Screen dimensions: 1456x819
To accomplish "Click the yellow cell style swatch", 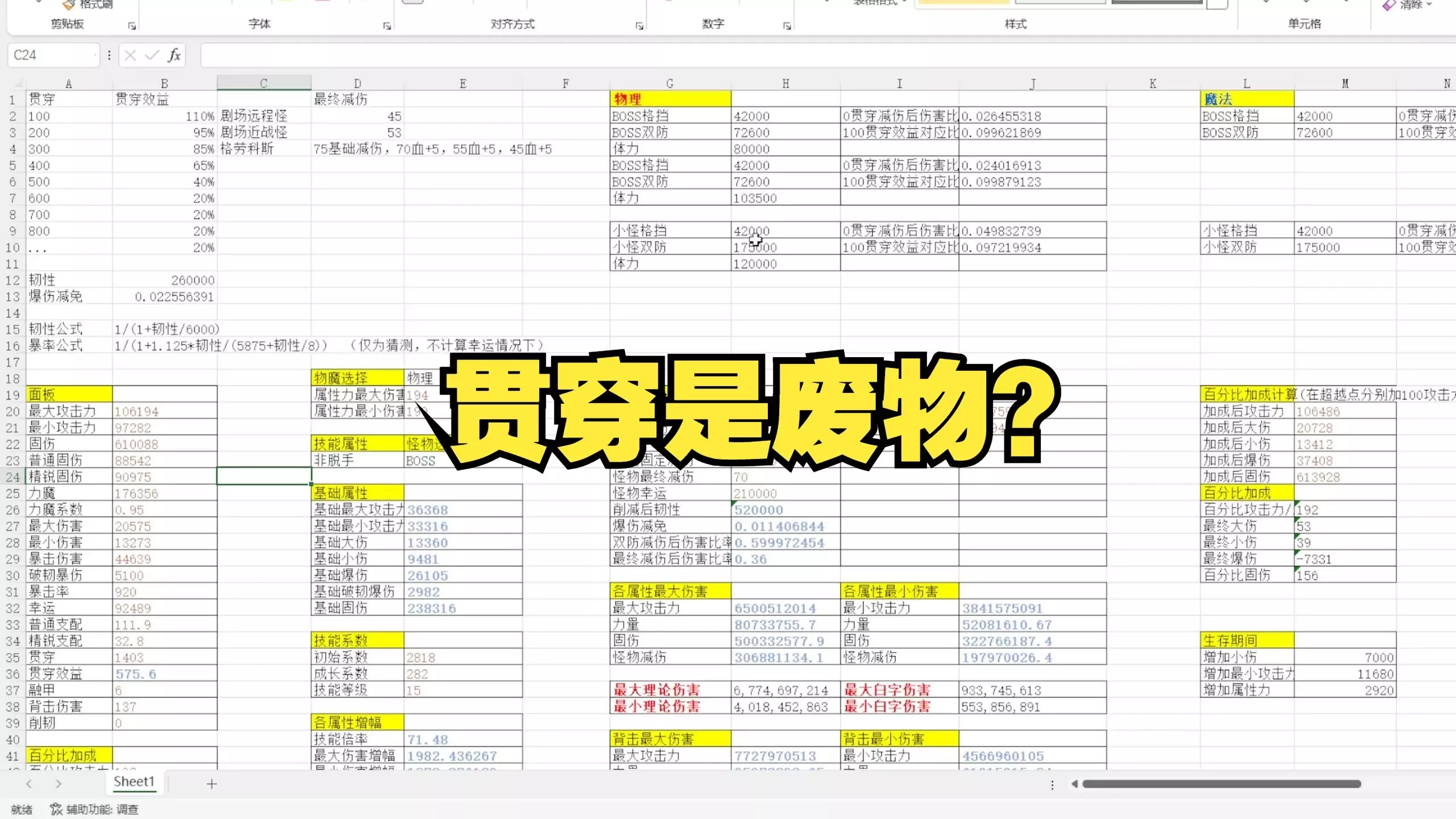I will coord(963,2).
